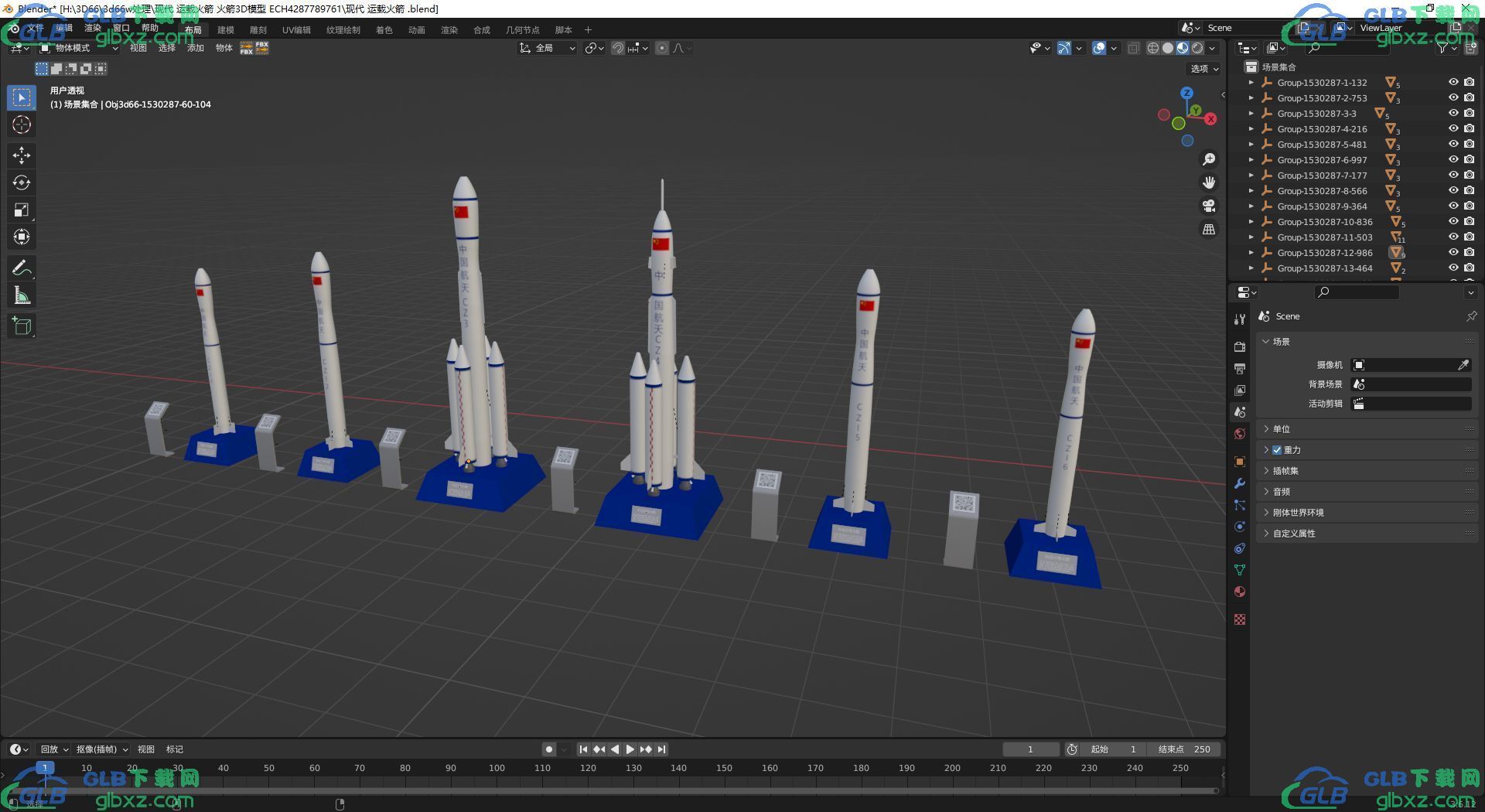The height and width of the screenshot is (812, 1485).
Task: Toggle camera view with camera icon
Action: pyautogui.click(x=1208, y=206)
